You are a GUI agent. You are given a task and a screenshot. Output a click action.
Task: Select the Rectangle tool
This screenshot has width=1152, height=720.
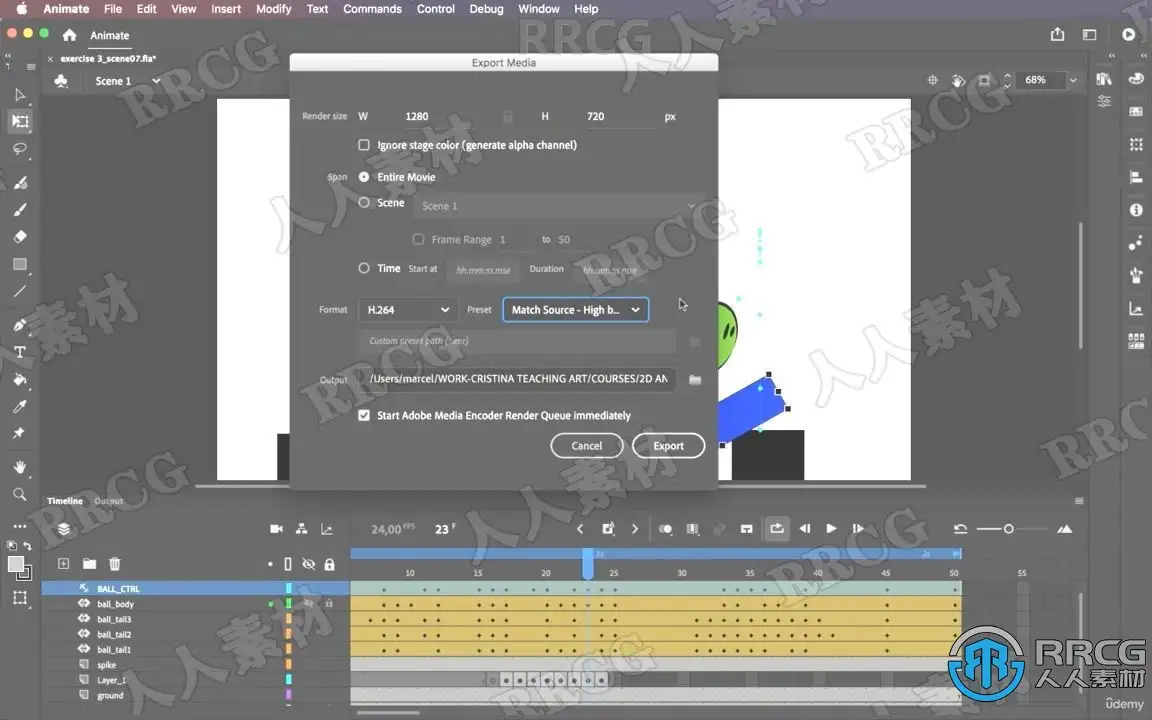point(20,264)
